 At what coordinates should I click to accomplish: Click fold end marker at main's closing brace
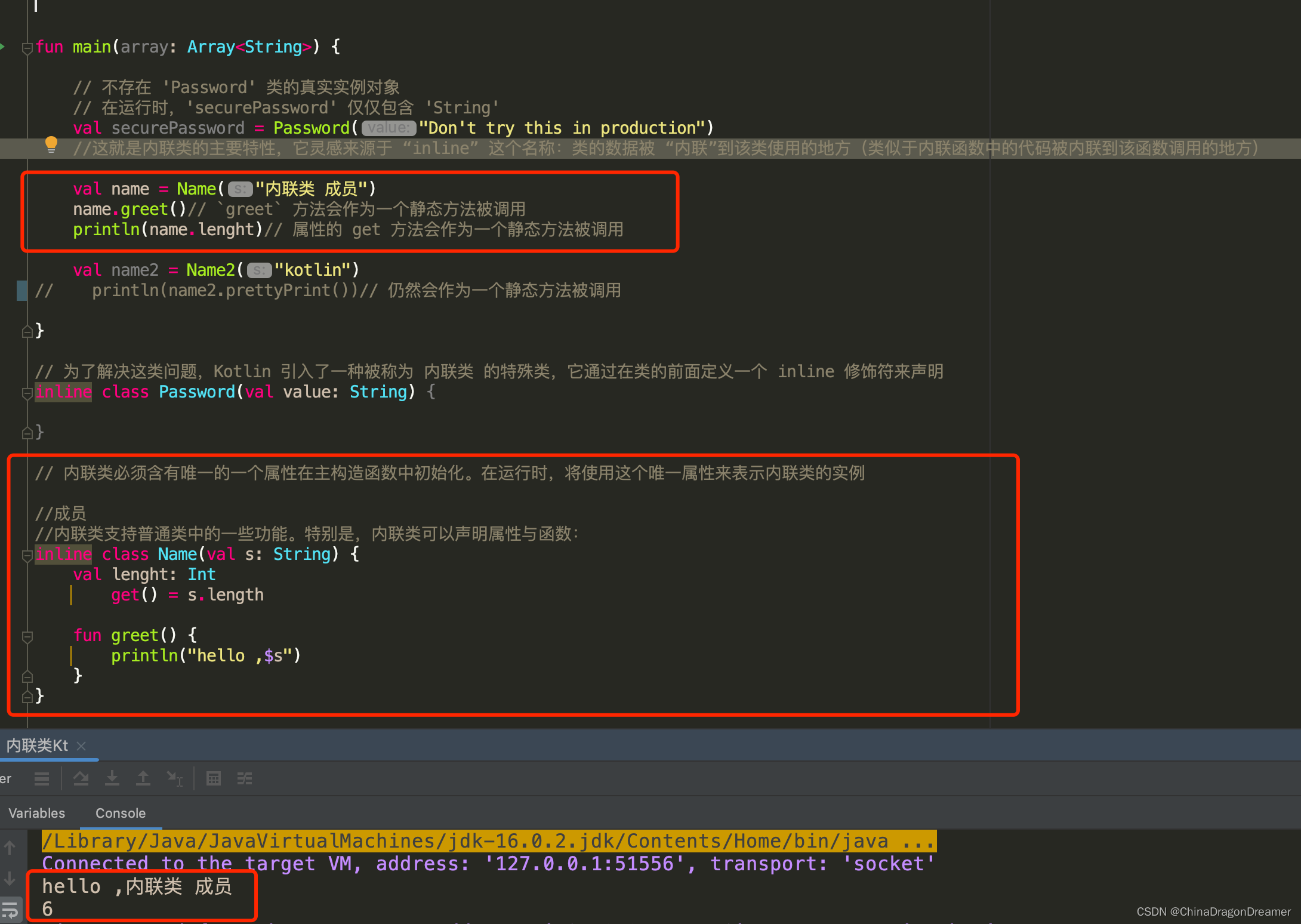(27, 332)
